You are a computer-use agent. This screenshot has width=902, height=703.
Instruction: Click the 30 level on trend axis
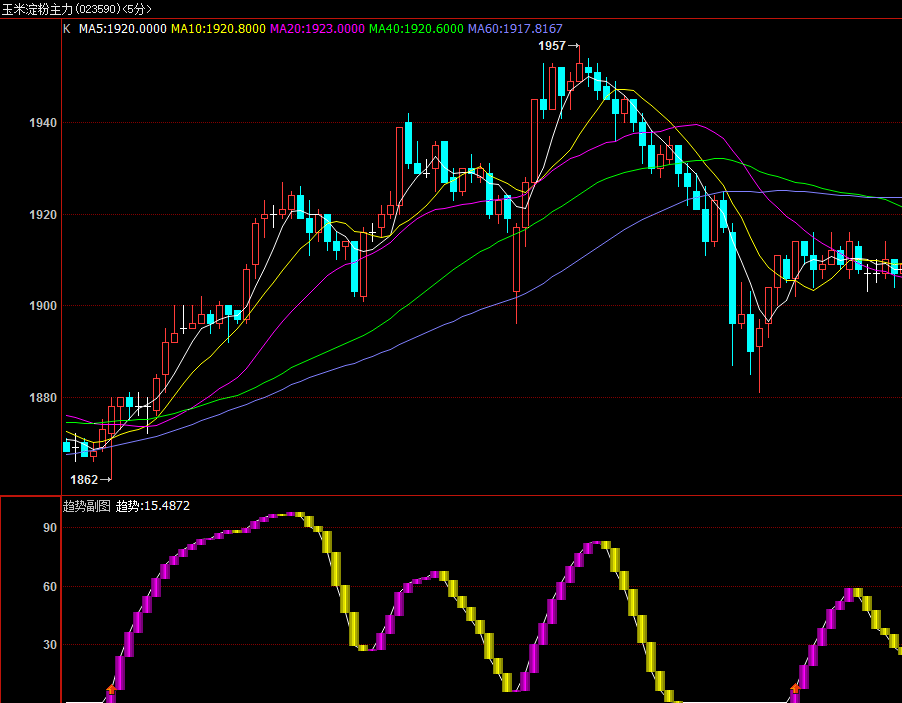click(50, 644)
